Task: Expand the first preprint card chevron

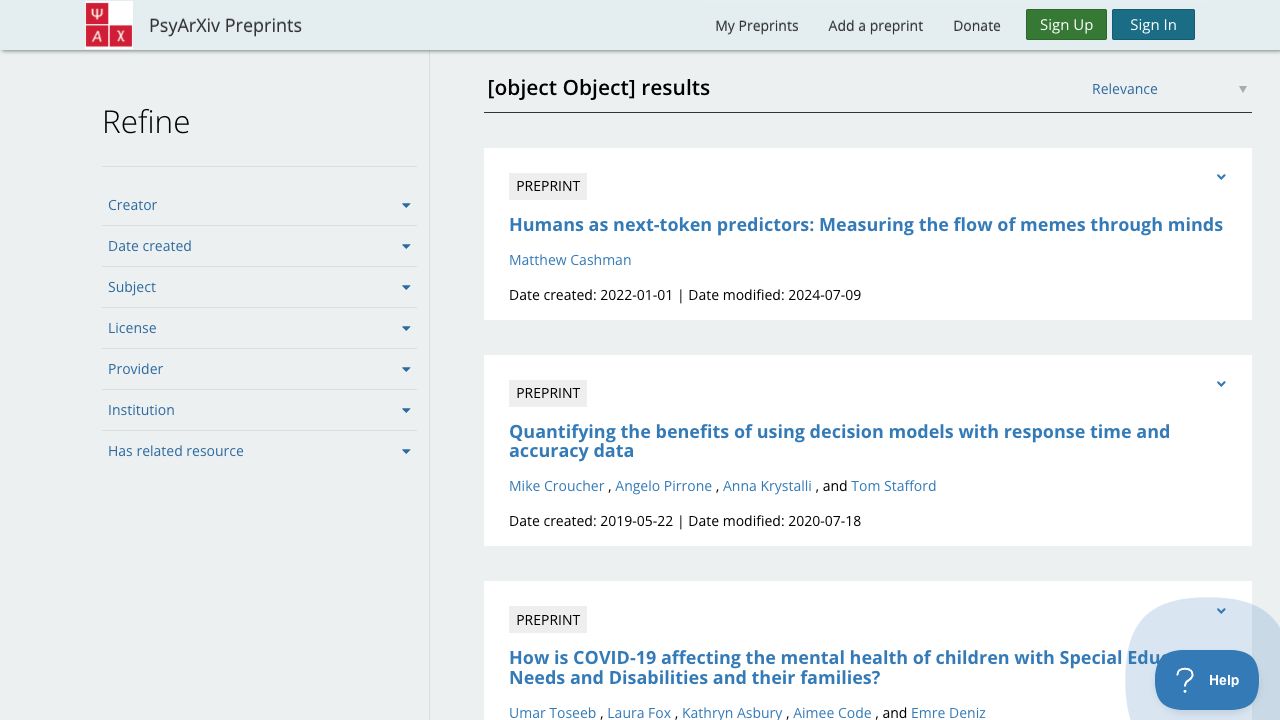Action: coord(1221,177)
